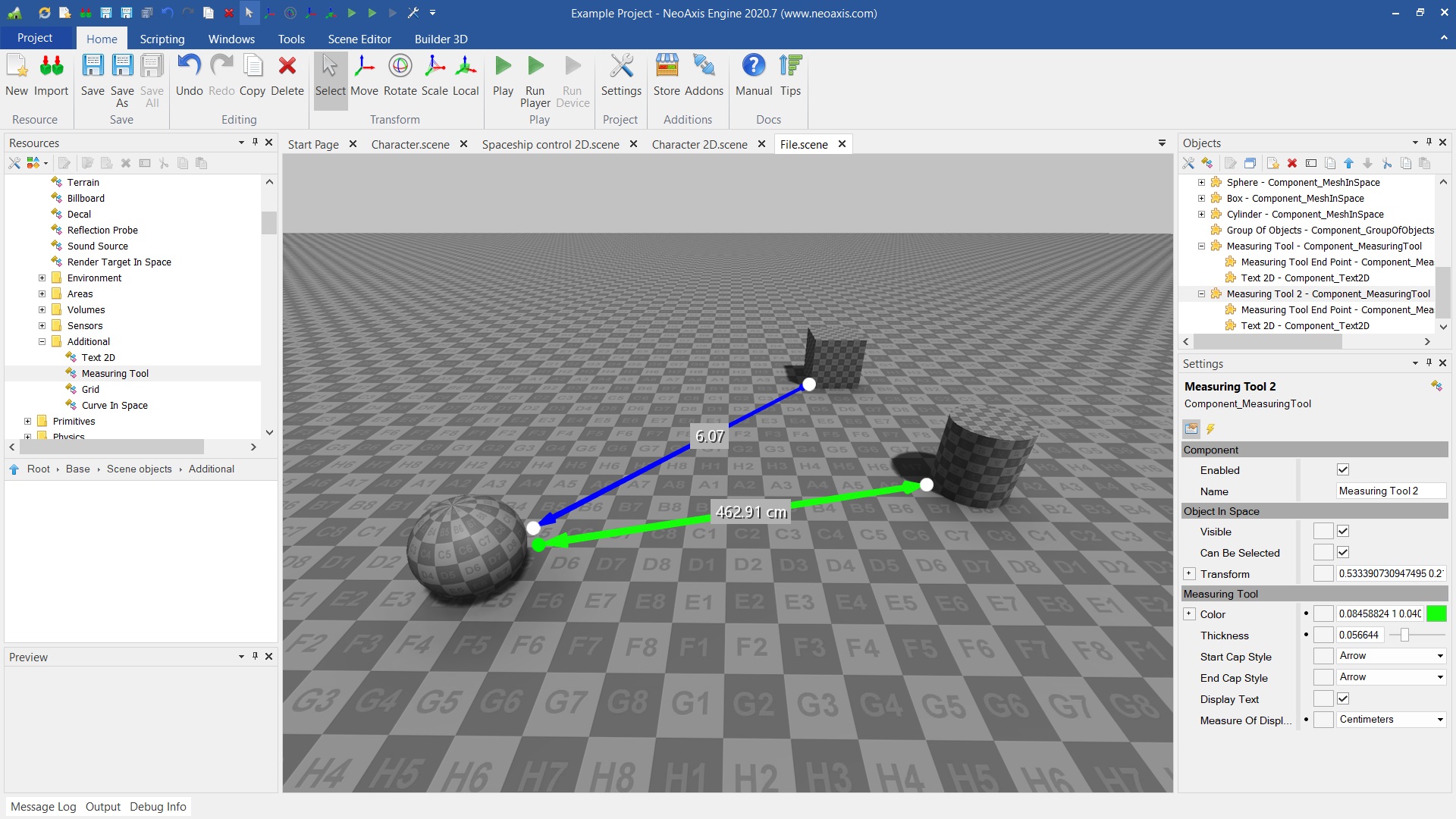Click the Base breadcrumb link
The height and width of the screenshot is (819, 1456).
(x=77, y=469)
